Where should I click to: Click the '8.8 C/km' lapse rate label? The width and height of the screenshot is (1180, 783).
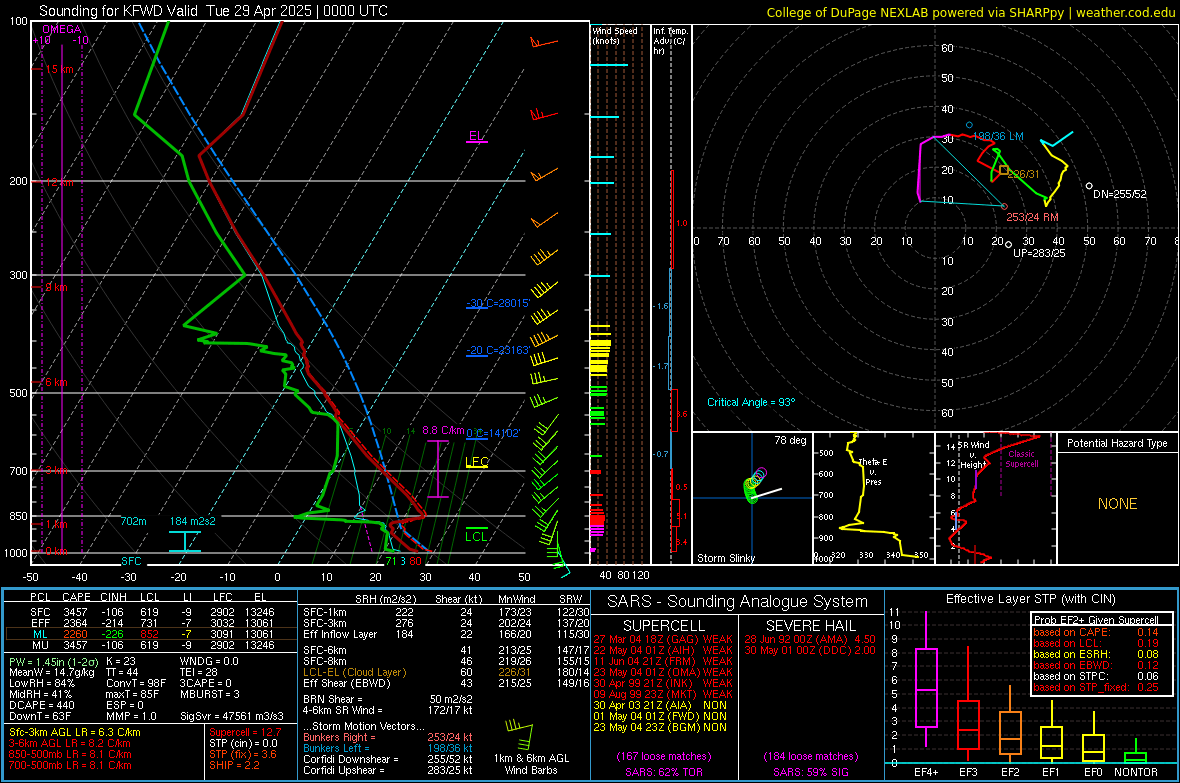(x=443, y=431)
